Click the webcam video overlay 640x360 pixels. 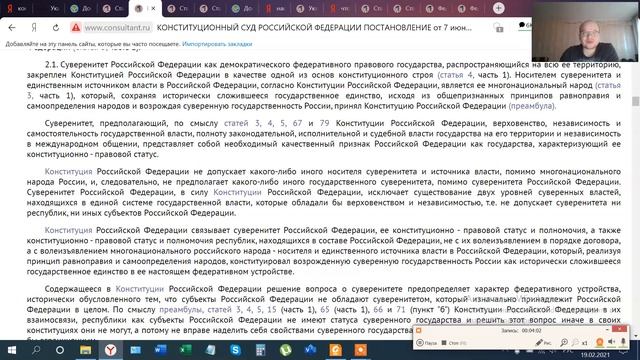(x=585, y=31)
